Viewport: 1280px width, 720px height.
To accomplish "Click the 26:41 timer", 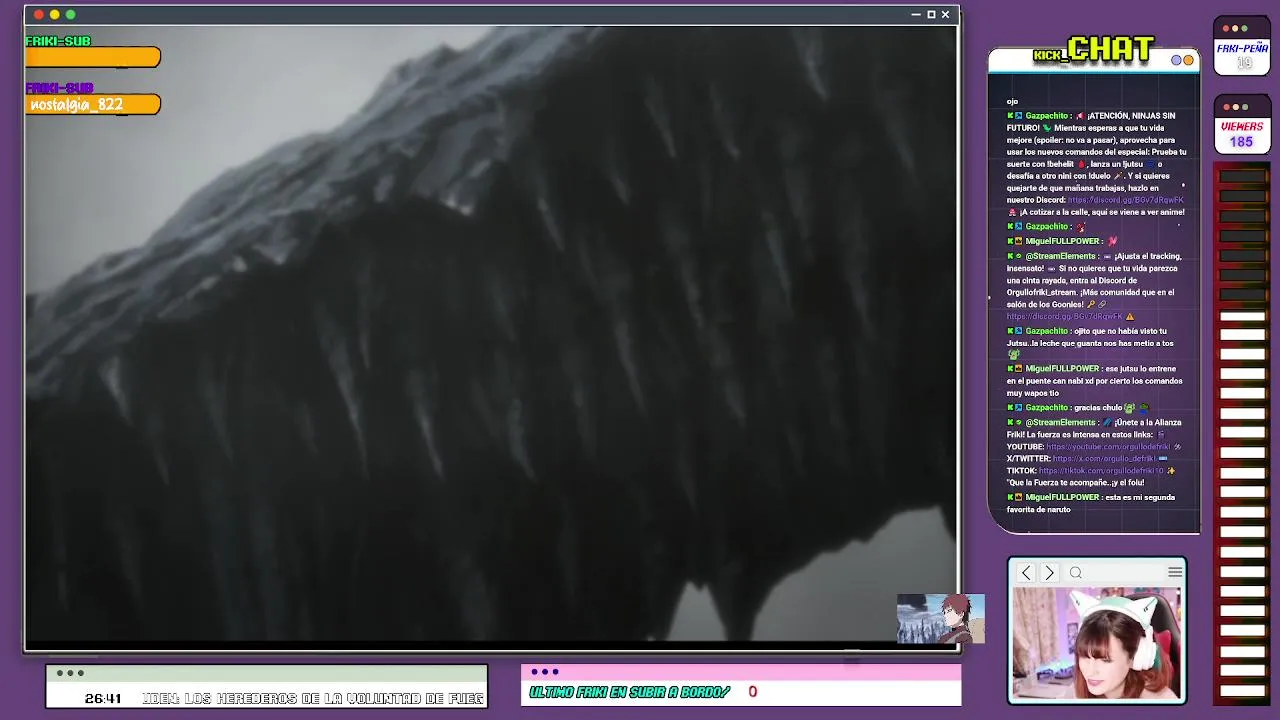I will click(x=103, y=698).
